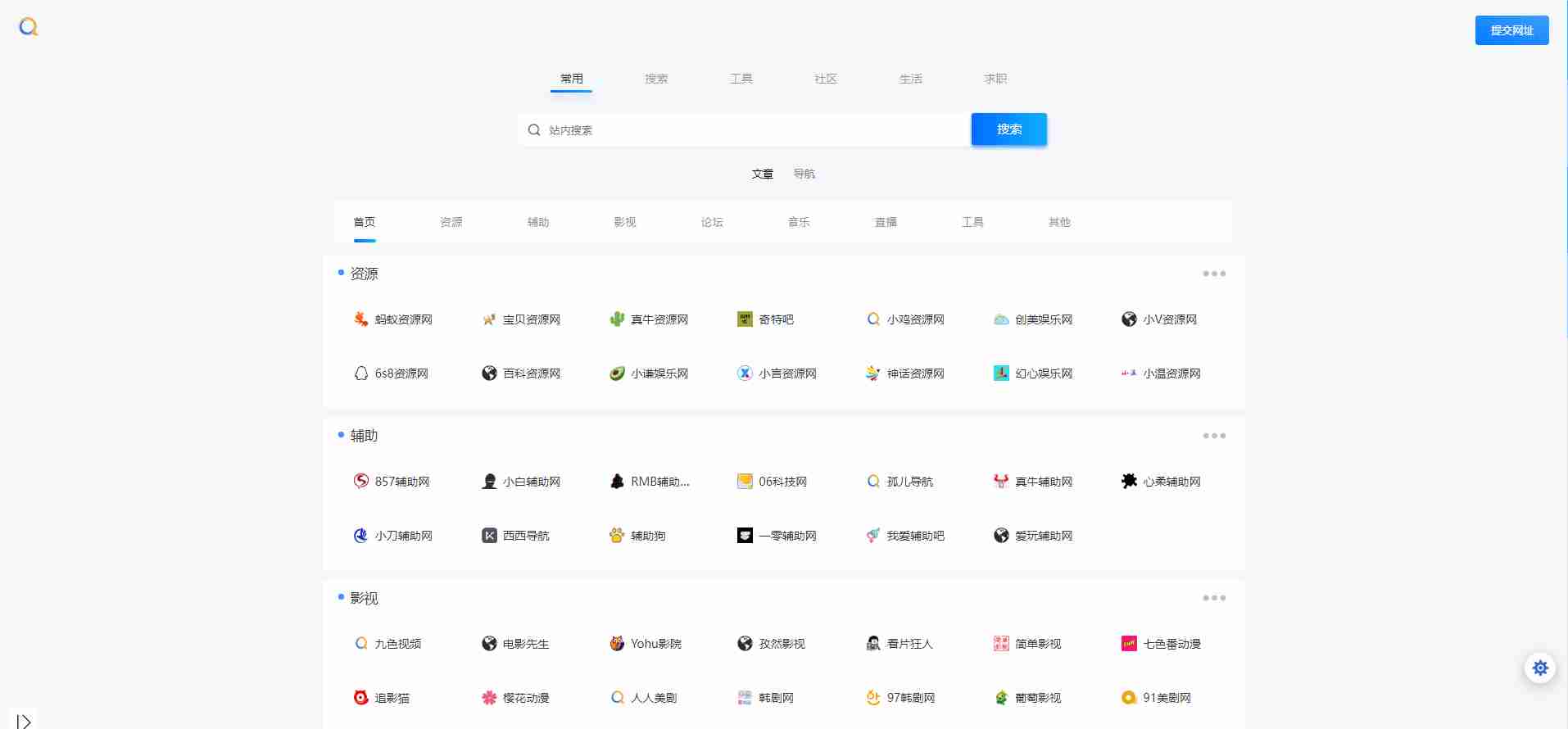Click the 樱花动漫 flower icon

click(489, 698)
